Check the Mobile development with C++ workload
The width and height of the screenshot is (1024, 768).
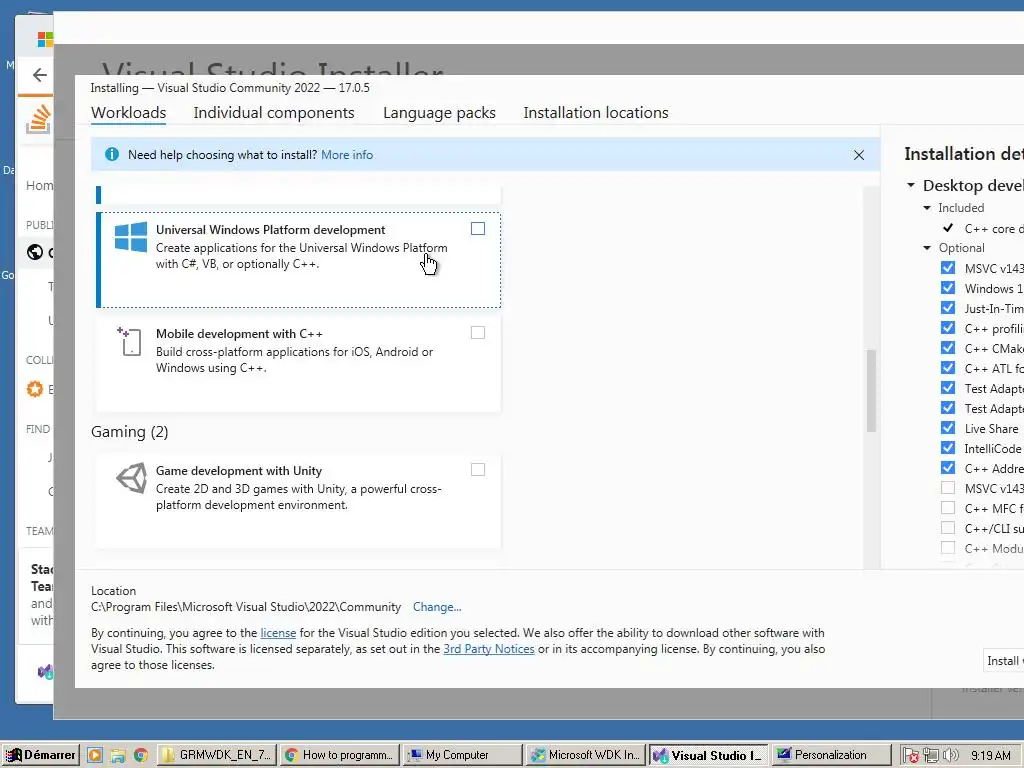point(478,332)
